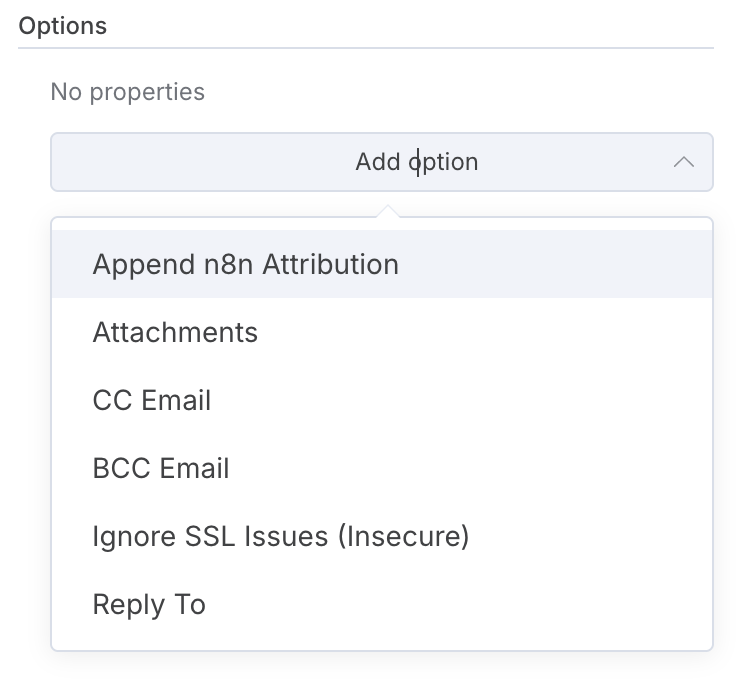Viewport: 736px width, 682px height.
Task: Close the dropdown via up-chevron icon
Action: coord(684,162)
